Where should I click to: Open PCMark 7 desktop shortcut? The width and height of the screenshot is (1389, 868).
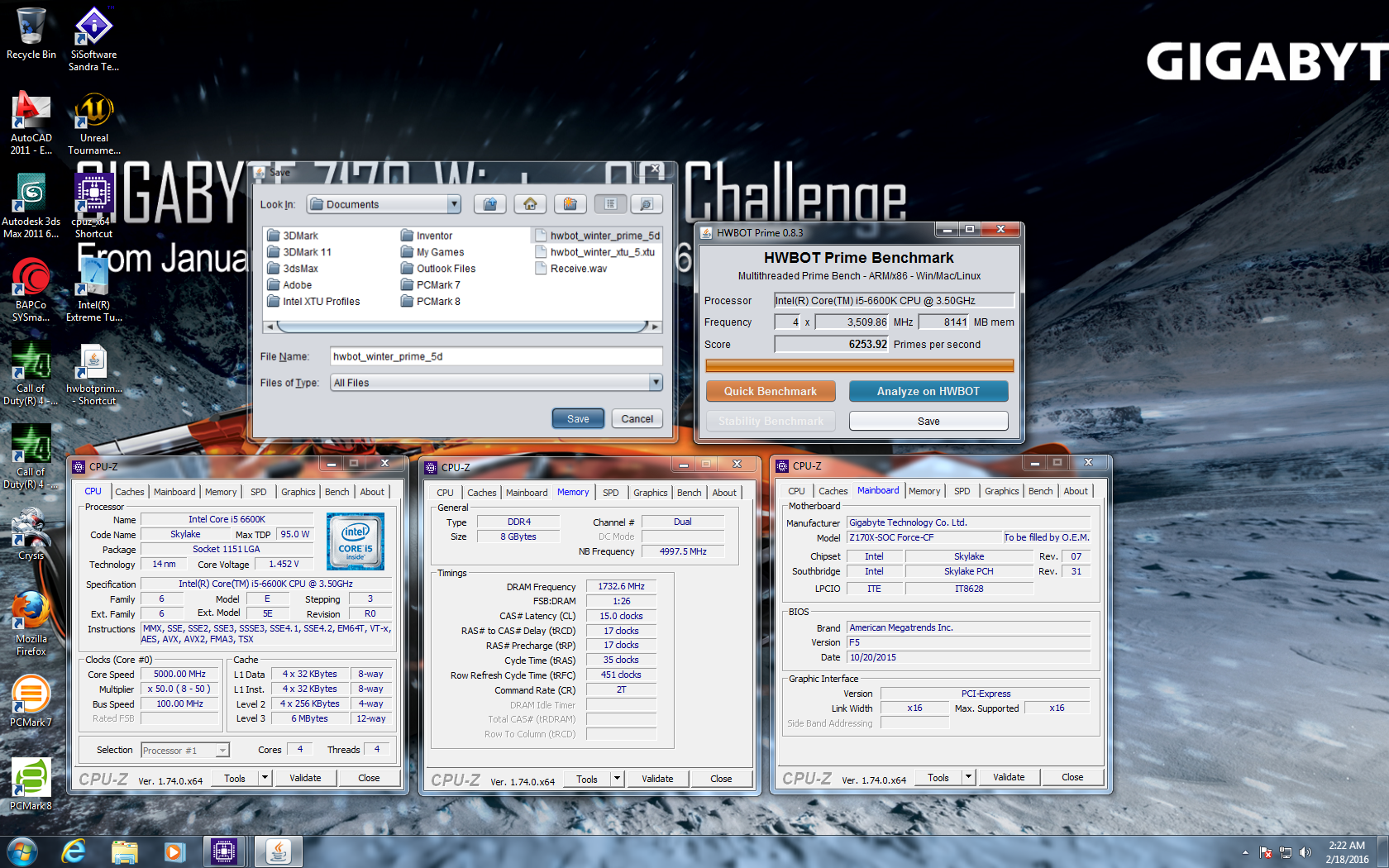31,701
